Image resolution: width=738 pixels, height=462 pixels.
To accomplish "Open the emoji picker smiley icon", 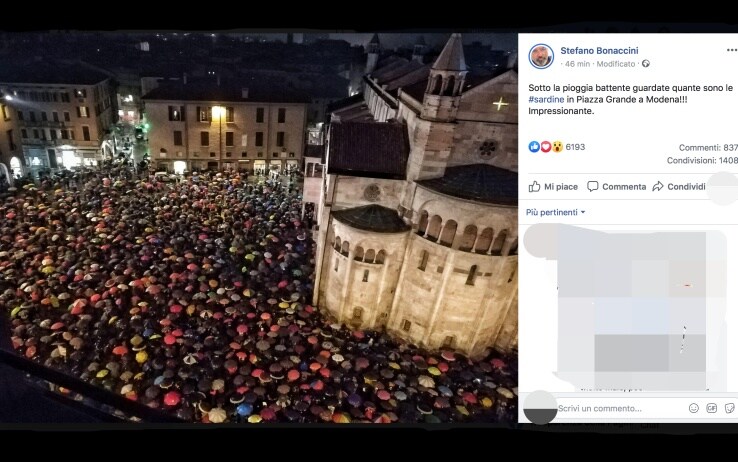I will click(x=694, y=408).
